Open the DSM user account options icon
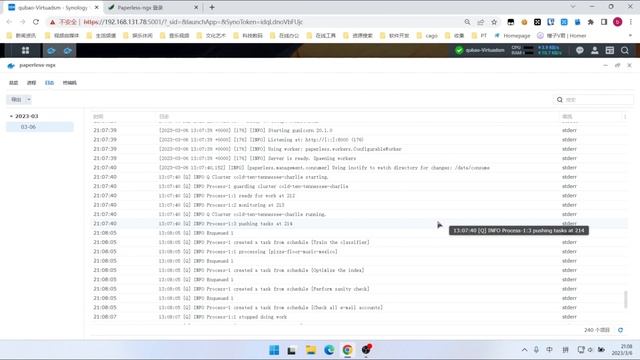 pos(595,50)
